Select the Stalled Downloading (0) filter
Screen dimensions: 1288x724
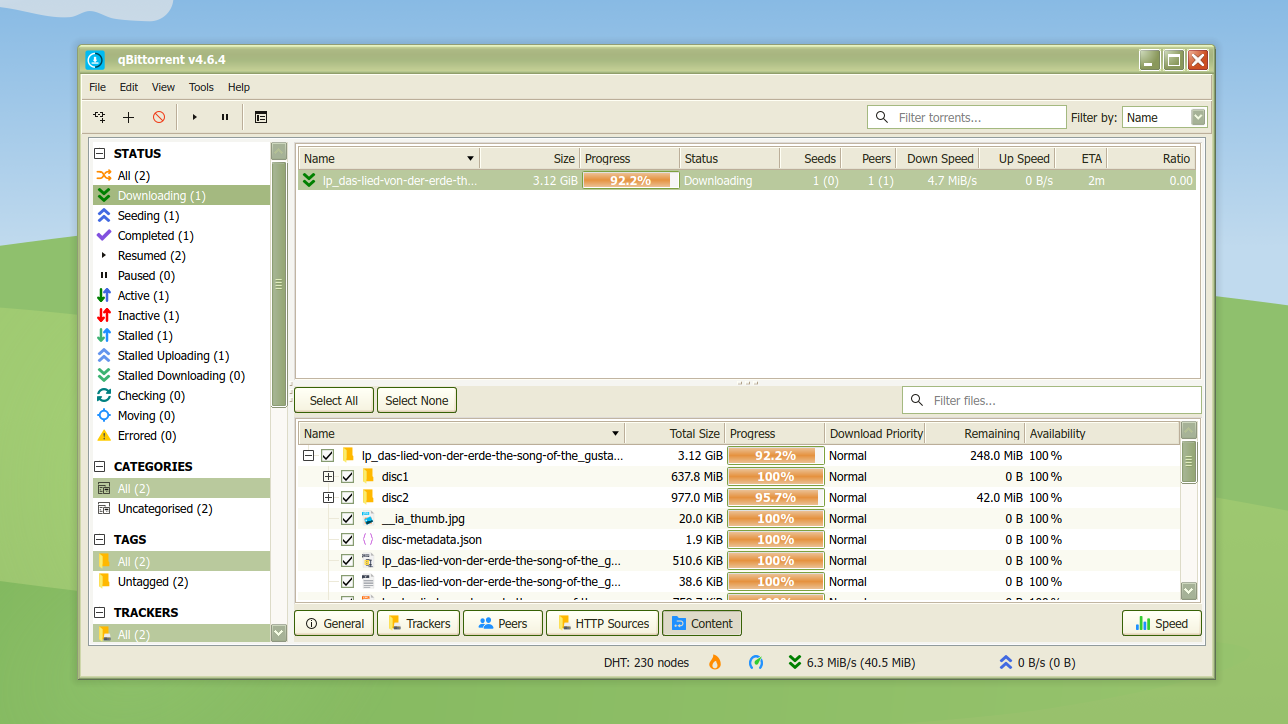(x=181, y=376)
